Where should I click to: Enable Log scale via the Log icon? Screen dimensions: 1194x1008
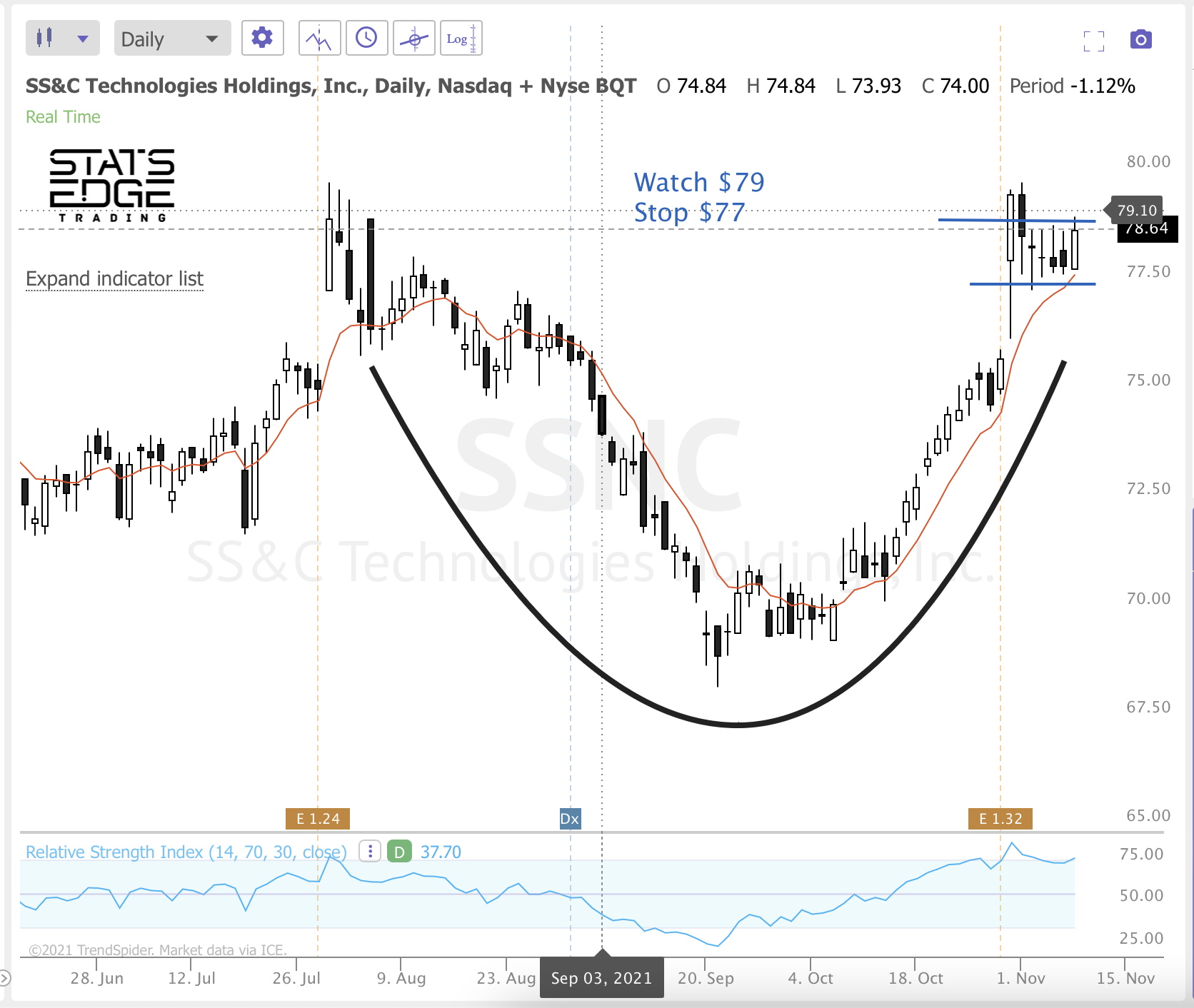tap(461, 38)
